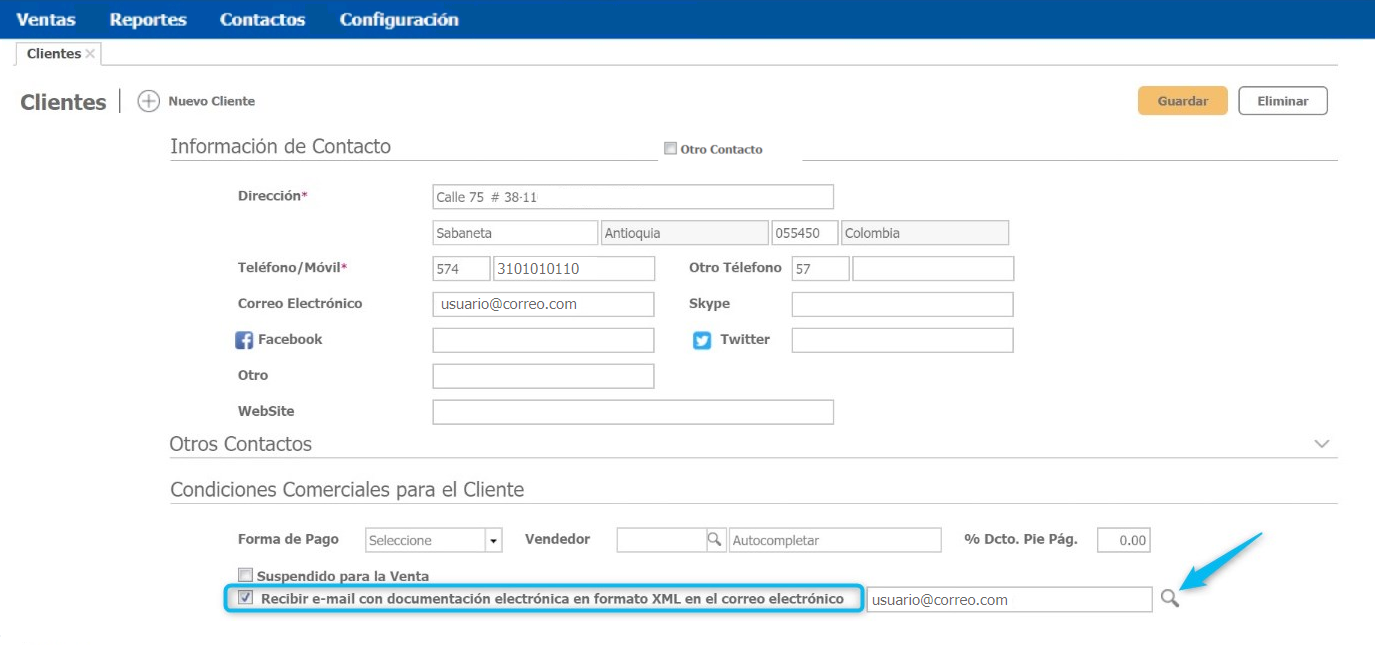1375x645 pixels.
Task: Uncheck Recibir e-mail con documentación electrónica
Action: coord(245,598)
